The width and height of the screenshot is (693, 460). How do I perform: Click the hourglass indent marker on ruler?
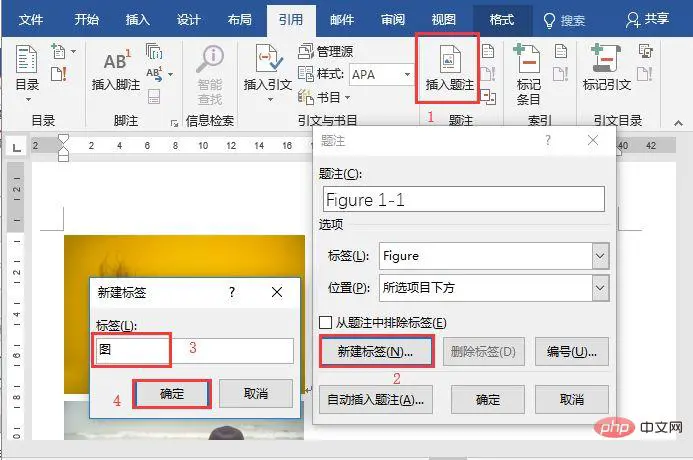tap(64, 148)
